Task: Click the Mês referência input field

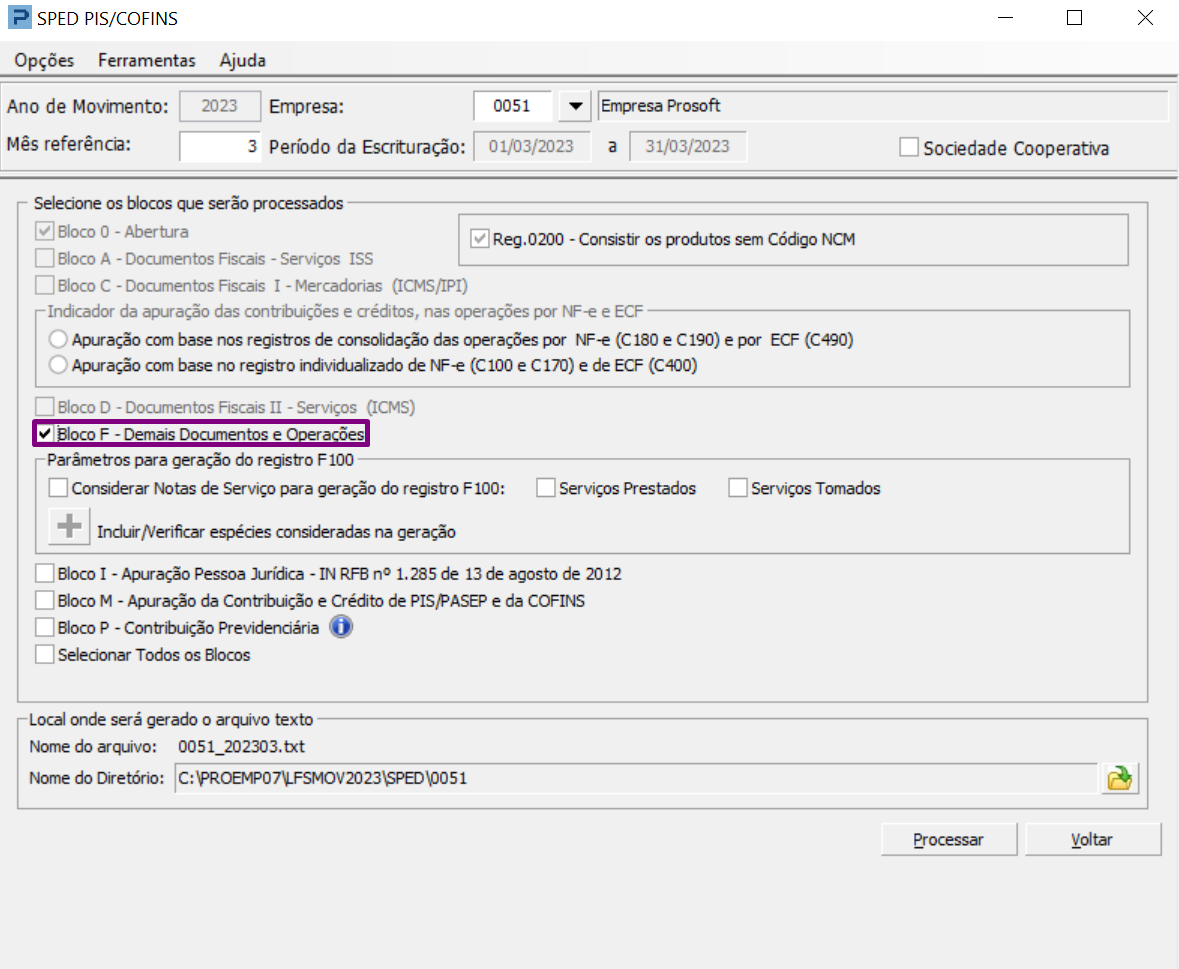Action: click(220, 146)
